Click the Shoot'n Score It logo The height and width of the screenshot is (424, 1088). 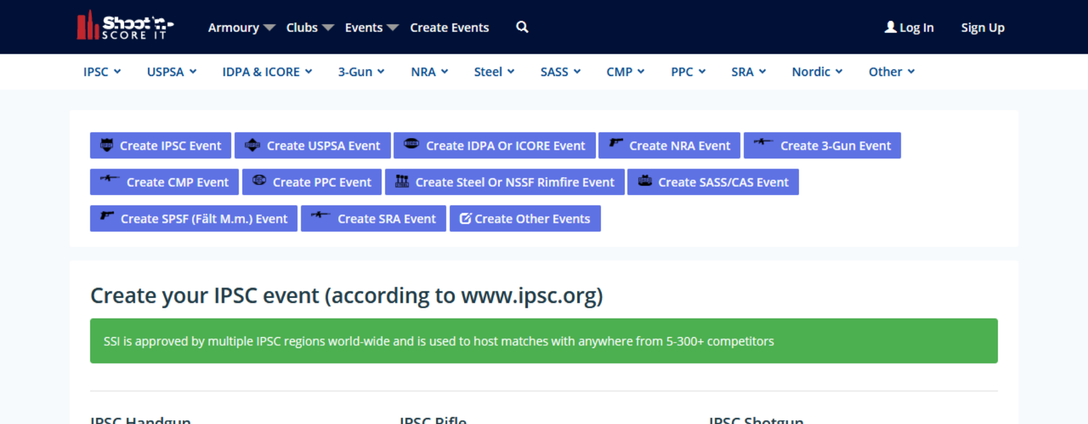click(125, 26)
